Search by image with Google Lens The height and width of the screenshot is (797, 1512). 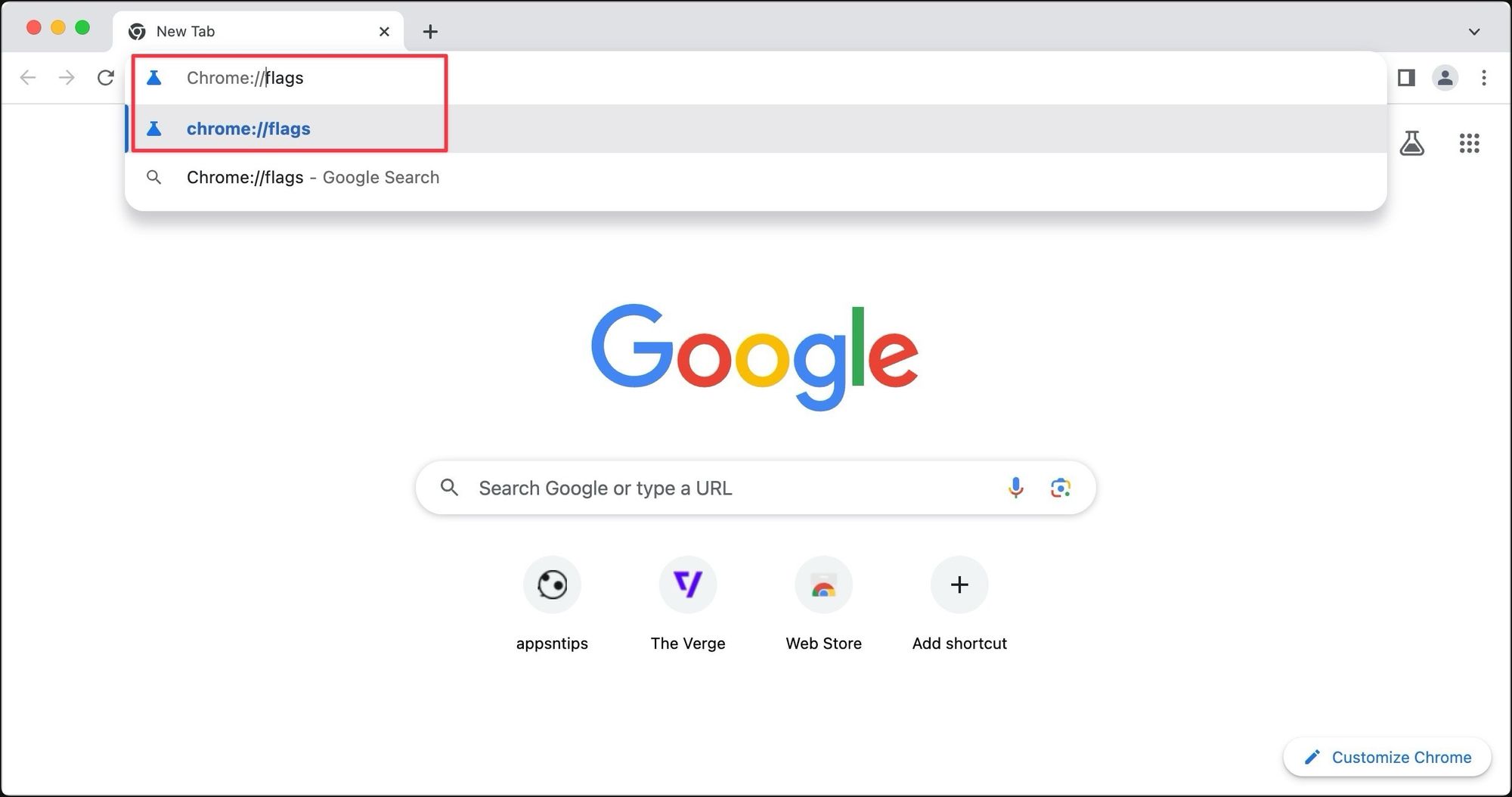coord(1060,488)
